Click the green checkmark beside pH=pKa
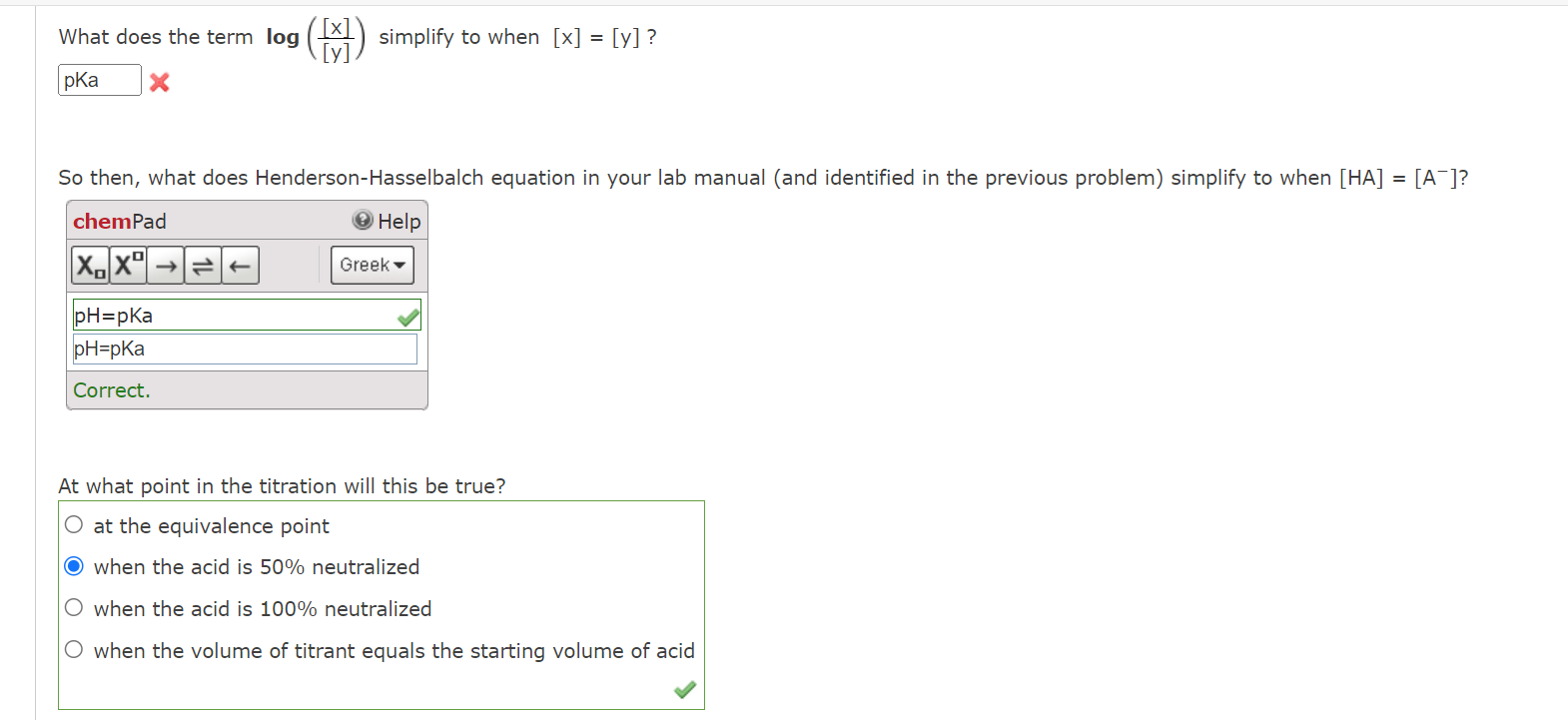The width and height of the screenshot is (1568, 720). (x=406, y=316)
